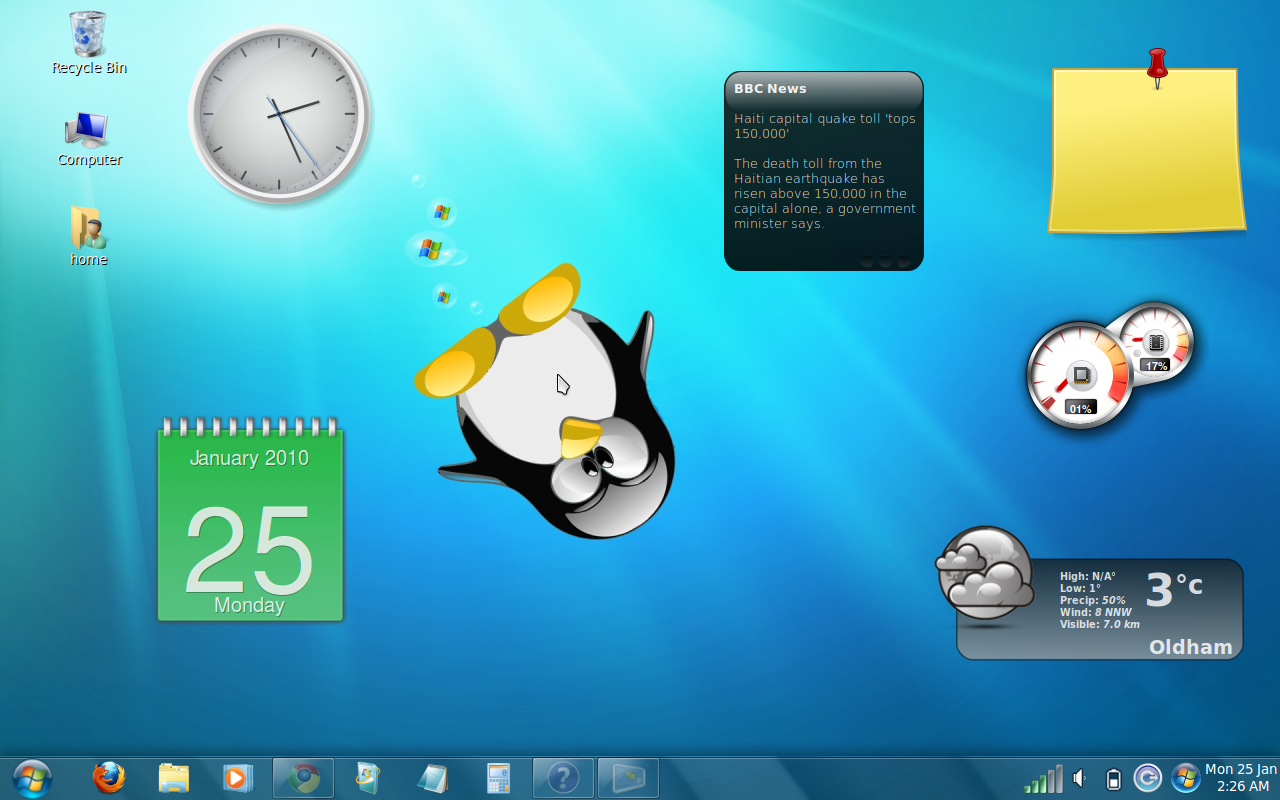Image resolution: width=1280 pixels, height=800 pixels.
Task: Click the first dot on BBC widget
Action: tap(867, 262)
